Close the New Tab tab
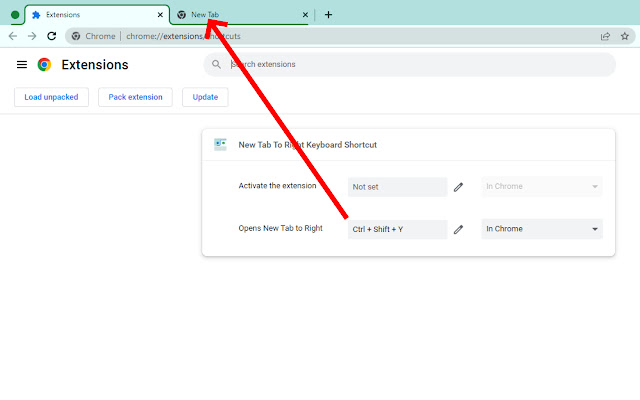The image size is (640, 400). tap(305, 15)
